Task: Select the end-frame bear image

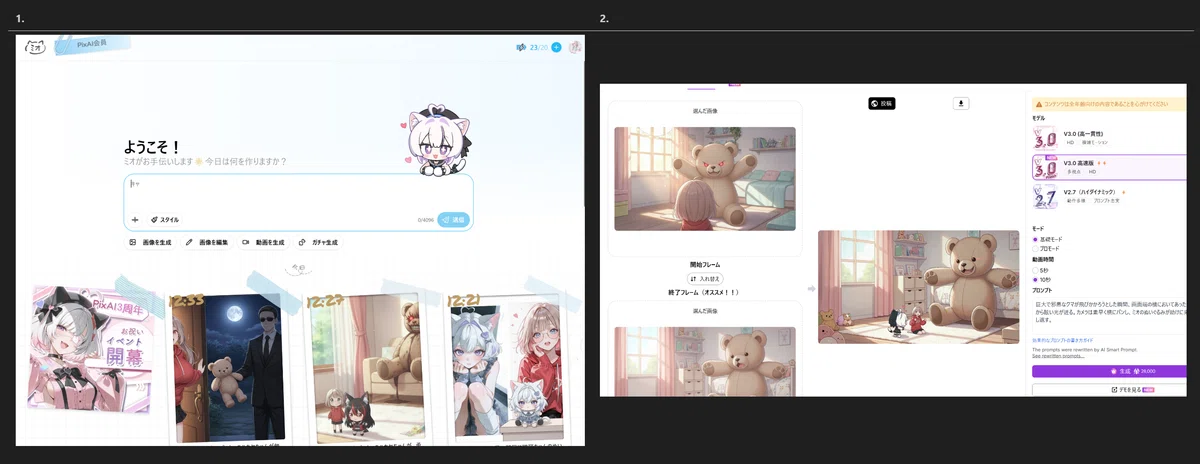Action: pos(705,361)
